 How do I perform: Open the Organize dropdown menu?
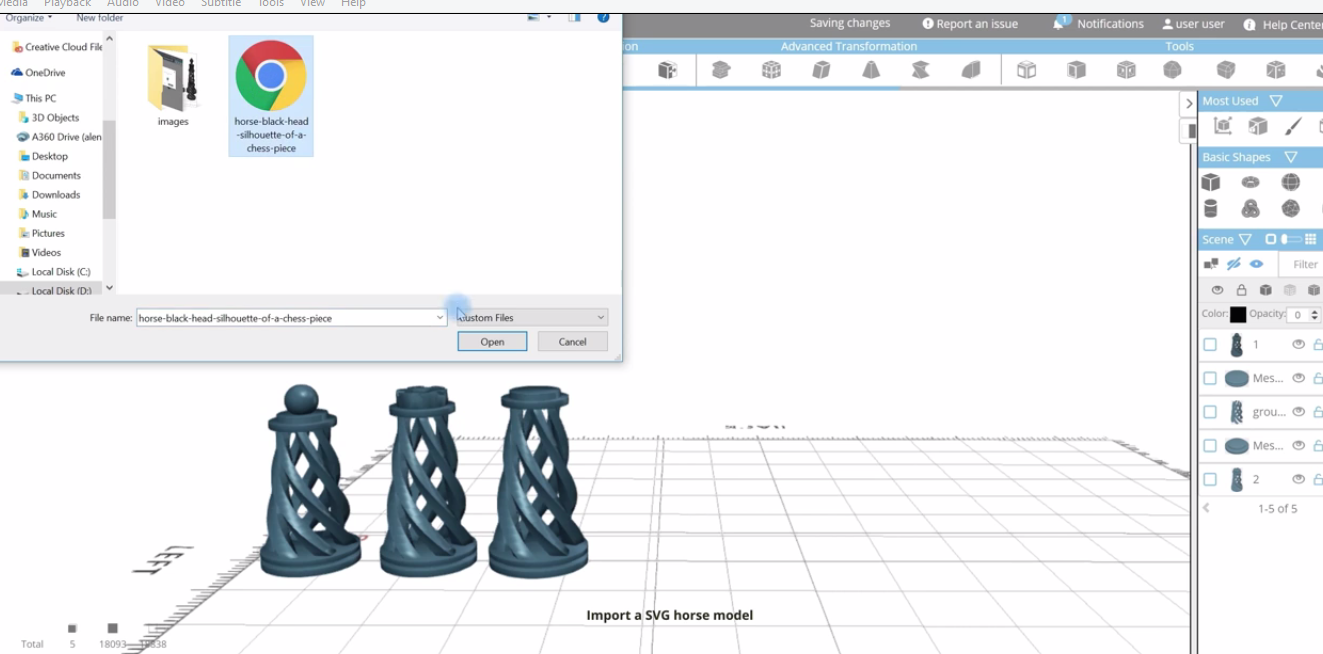point(29,18)
